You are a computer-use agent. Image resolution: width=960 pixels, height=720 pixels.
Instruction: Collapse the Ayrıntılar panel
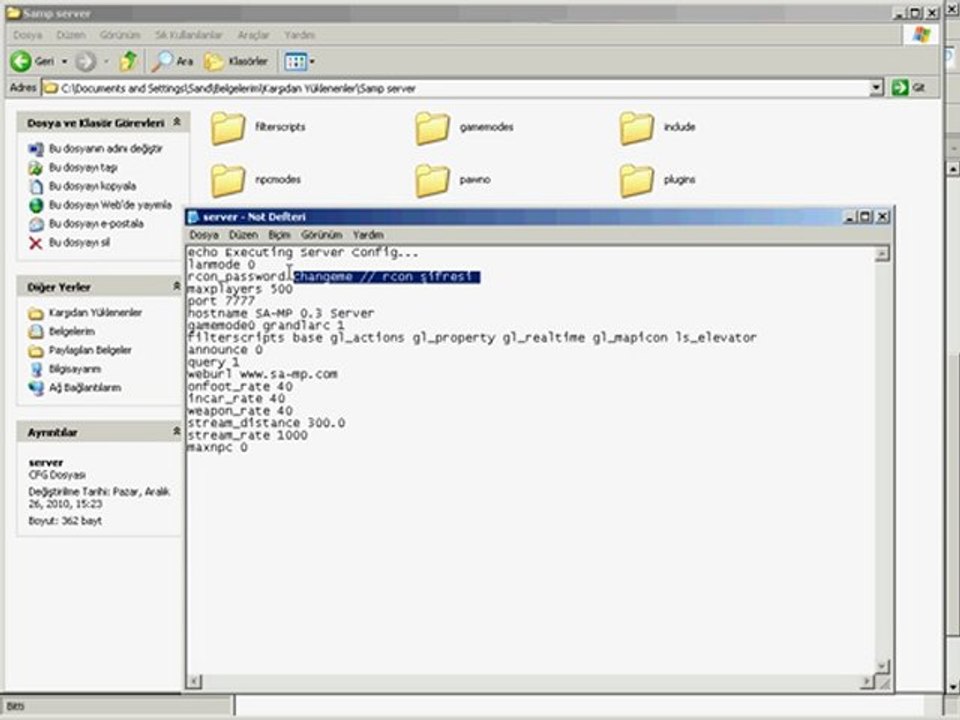pyautogui.click(x=176, y=432)
